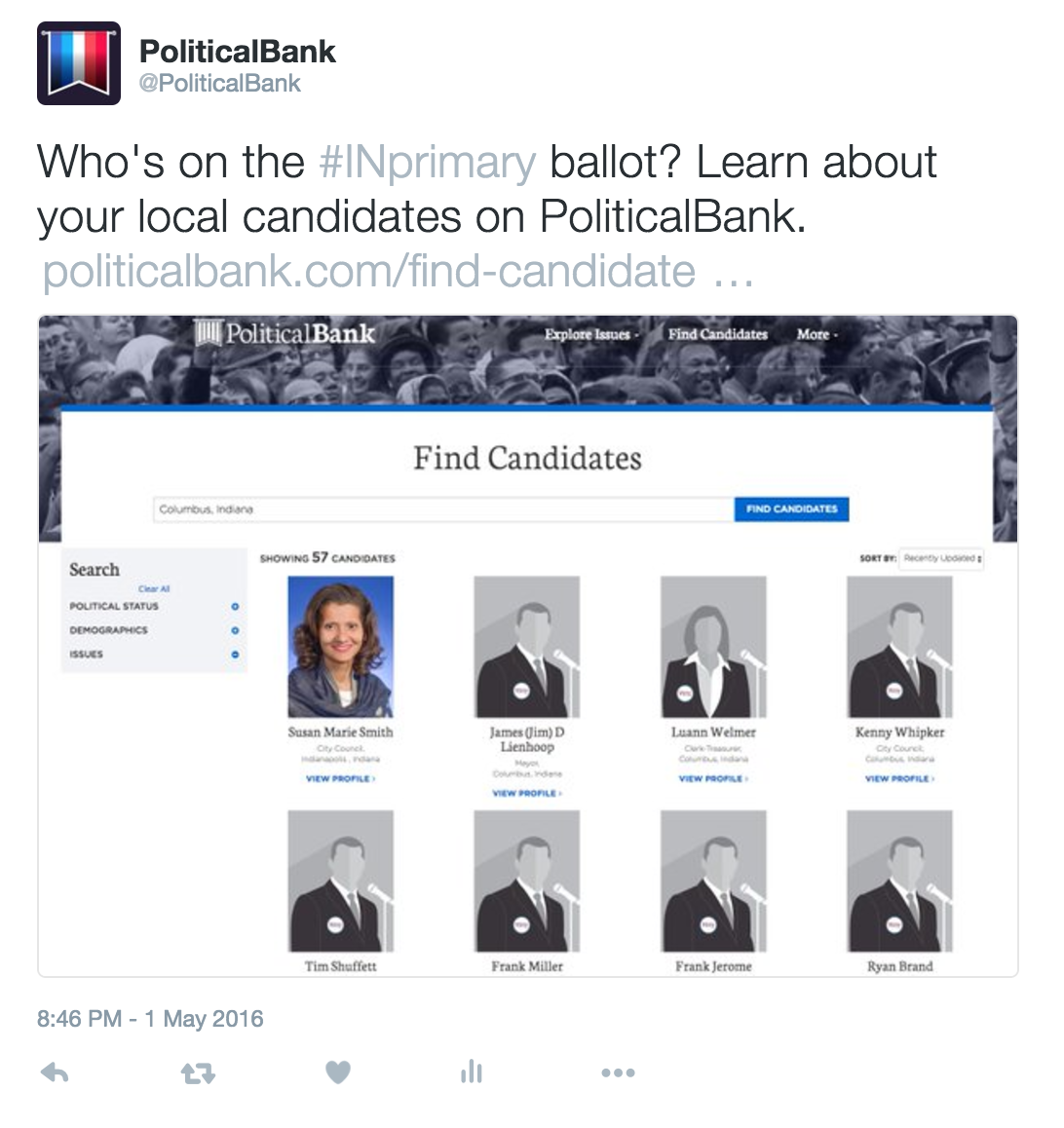The width and height of the screenshot is (1064, 1128).
Task: Expand the Political Status filter
Action: pyautogui.click(x=235, y=606)
